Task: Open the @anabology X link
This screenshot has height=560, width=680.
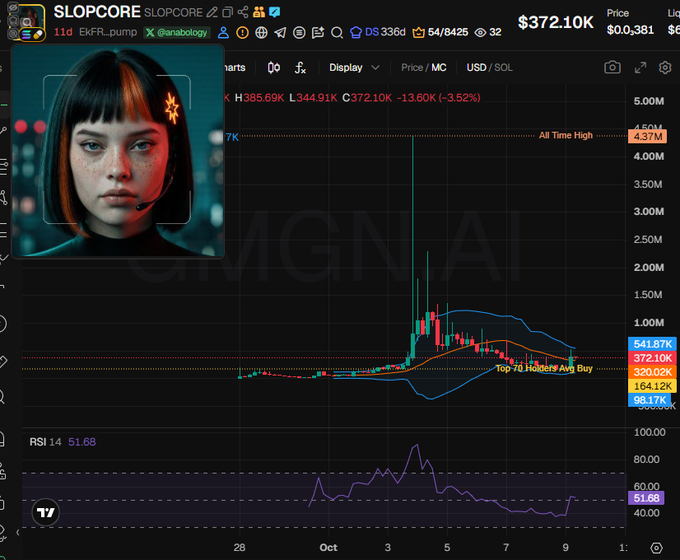Action: click(x=177, y=33)
